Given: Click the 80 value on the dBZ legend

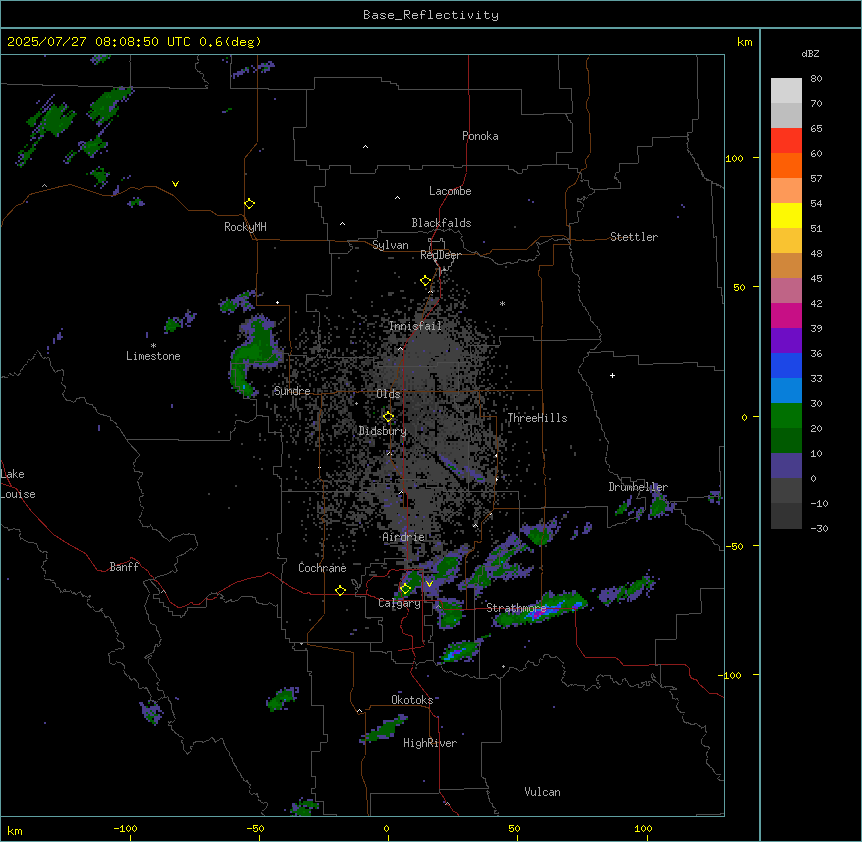Looking at the screenshot, I should click(816, 79).
